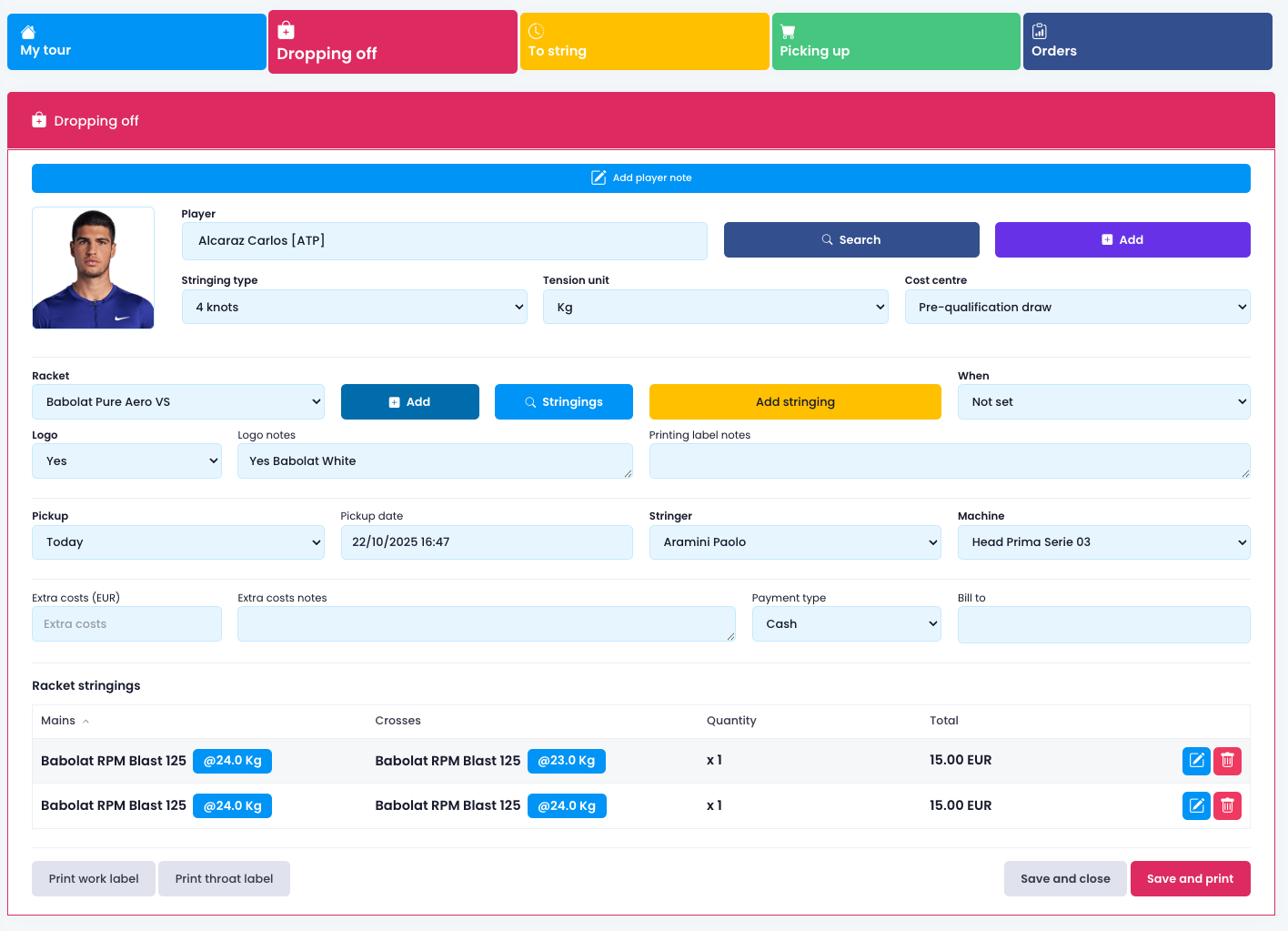The width and height of the screenshot is (1288, 931).
Task: Click the Mains column sort arrow
Action: pos(86,722)
